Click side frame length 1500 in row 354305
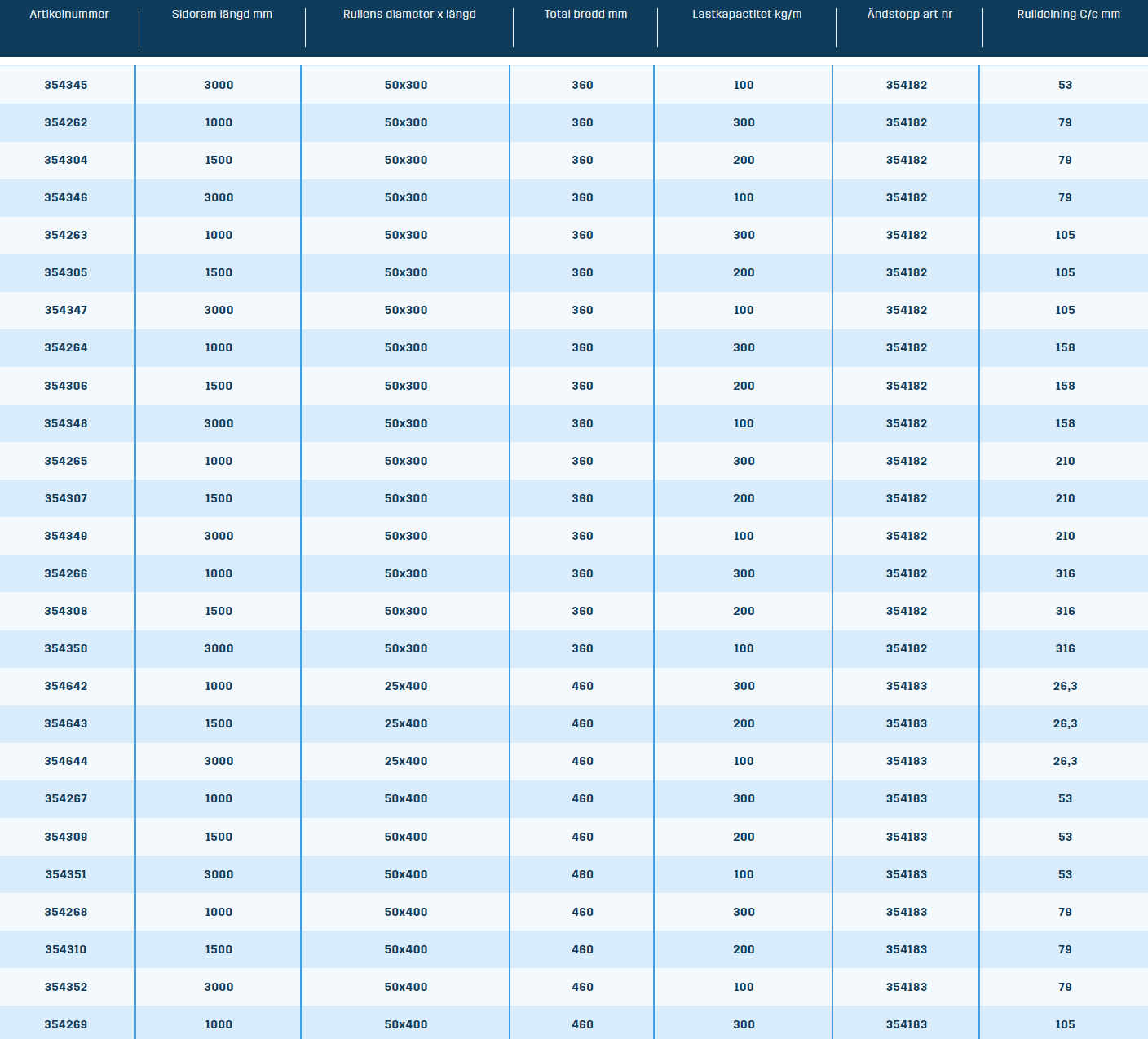Screen dimensions: 1148x1039 tap(219, 272)
